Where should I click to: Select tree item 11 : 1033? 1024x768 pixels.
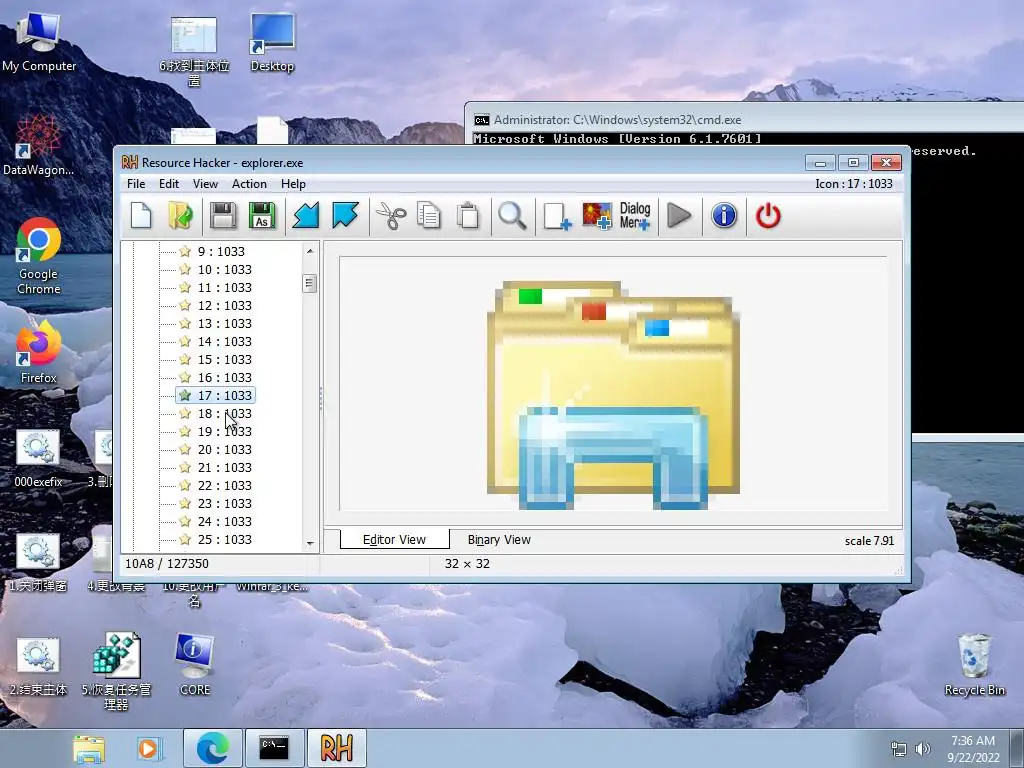click(x=225, y=287)
